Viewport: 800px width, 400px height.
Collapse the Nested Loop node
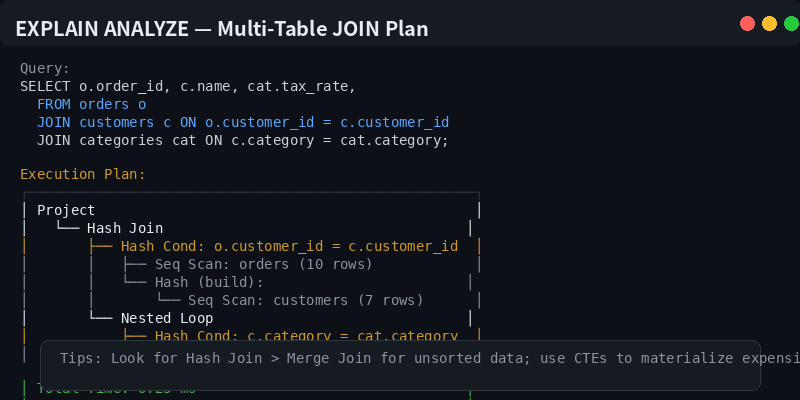tap(167, 318)
